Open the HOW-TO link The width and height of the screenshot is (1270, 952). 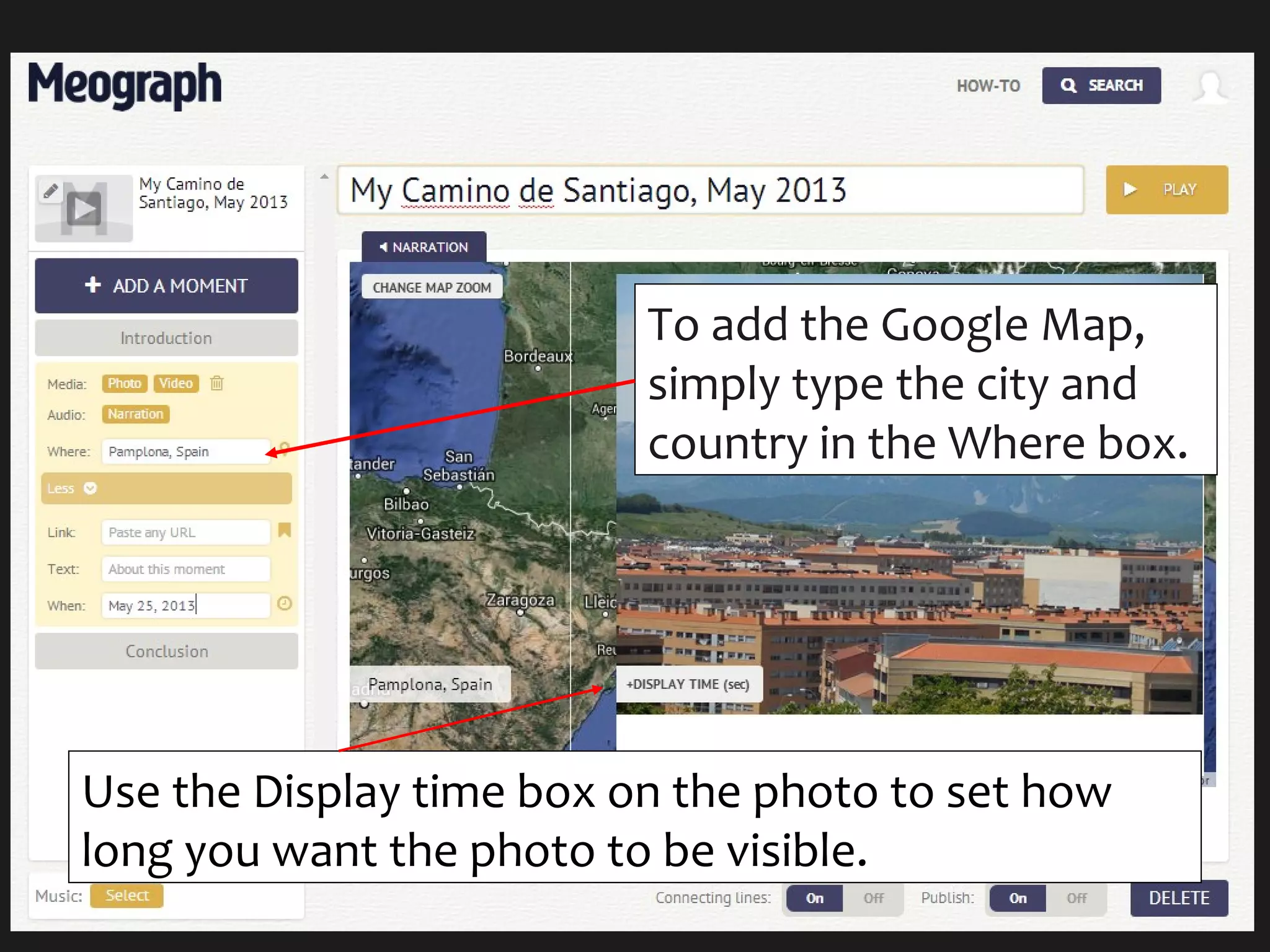[988, 86]
